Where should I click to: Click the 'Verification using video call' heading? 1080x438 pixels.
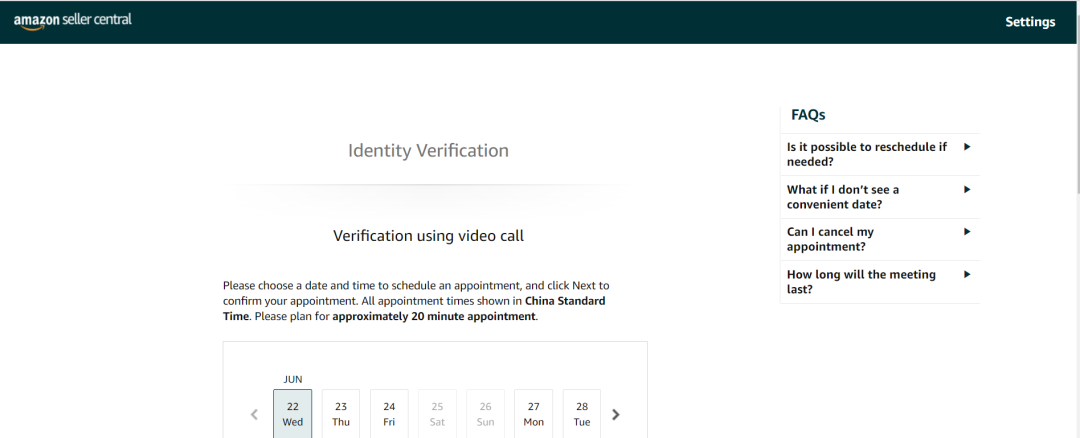tap(428, 236)
